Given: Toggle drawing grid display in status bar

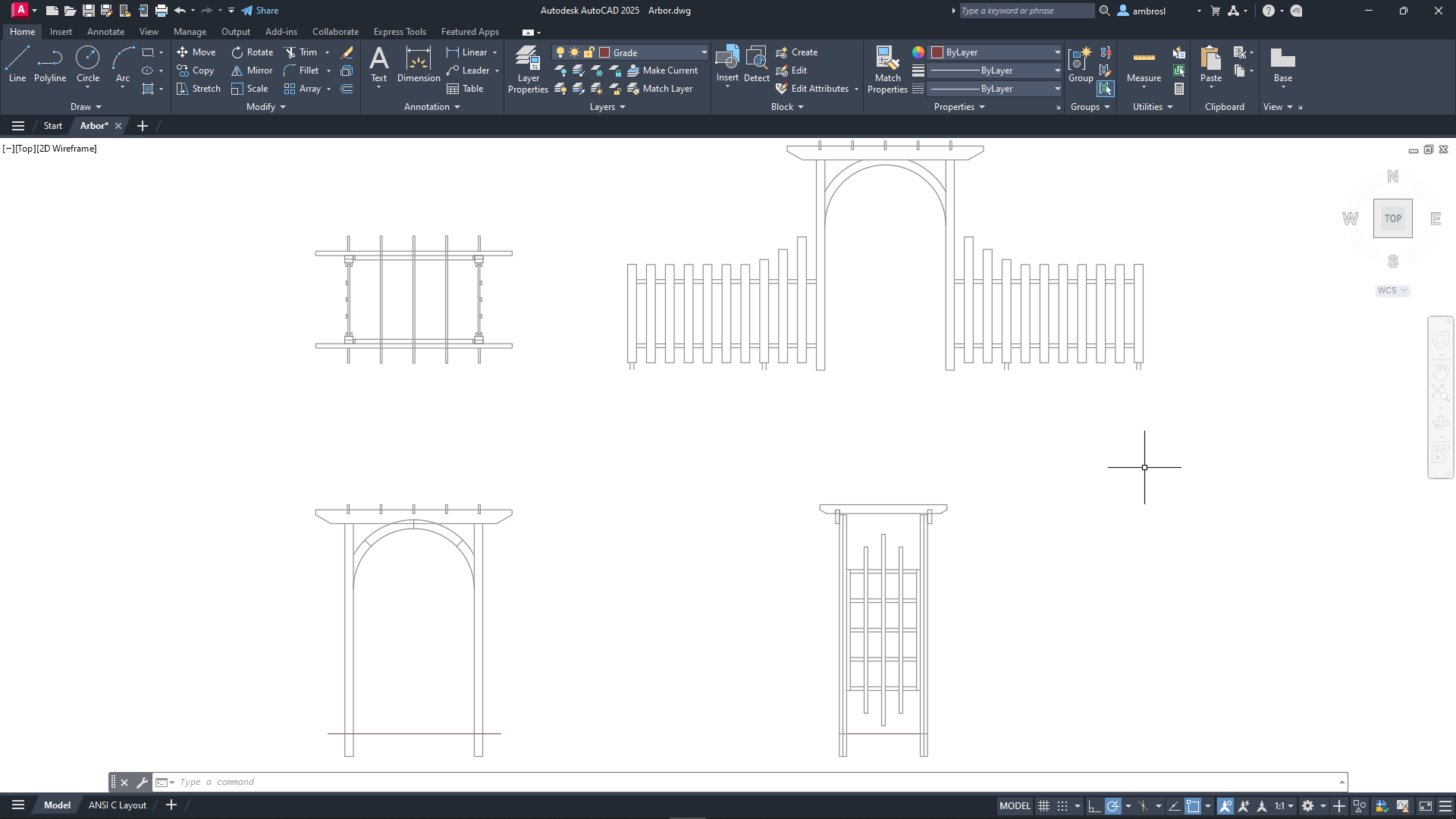Looking at the screenshot, I should click(1044, 806).
